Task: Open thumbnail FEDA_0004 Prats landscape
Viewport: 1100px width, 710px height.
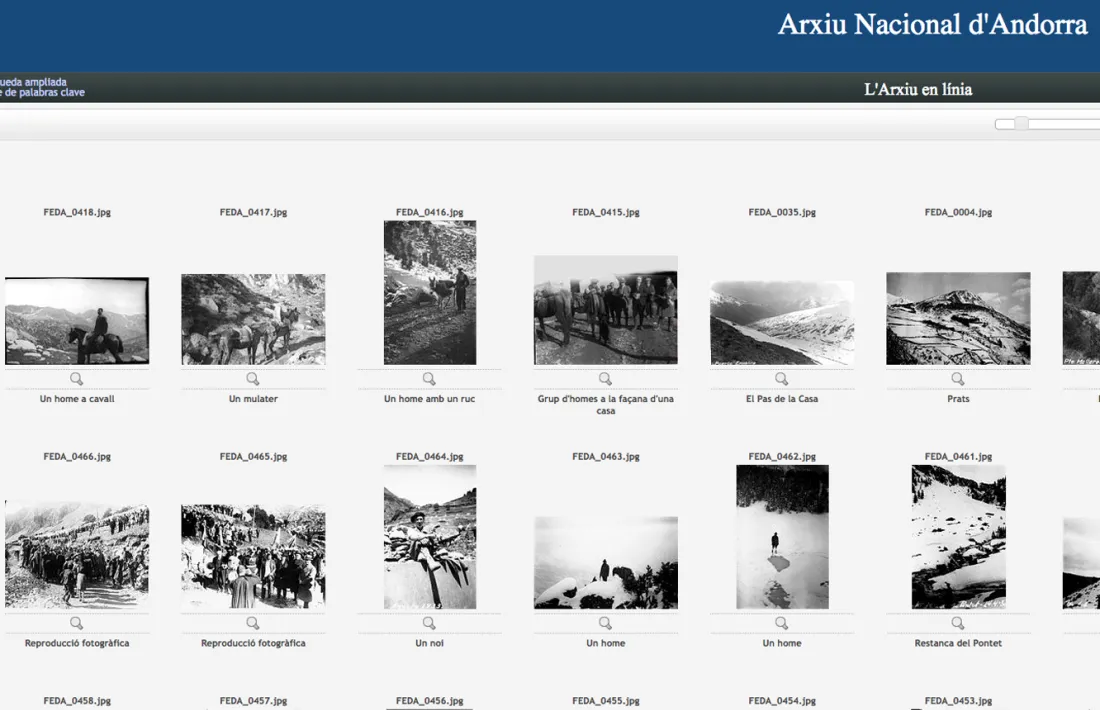Action: click(958, 319)
